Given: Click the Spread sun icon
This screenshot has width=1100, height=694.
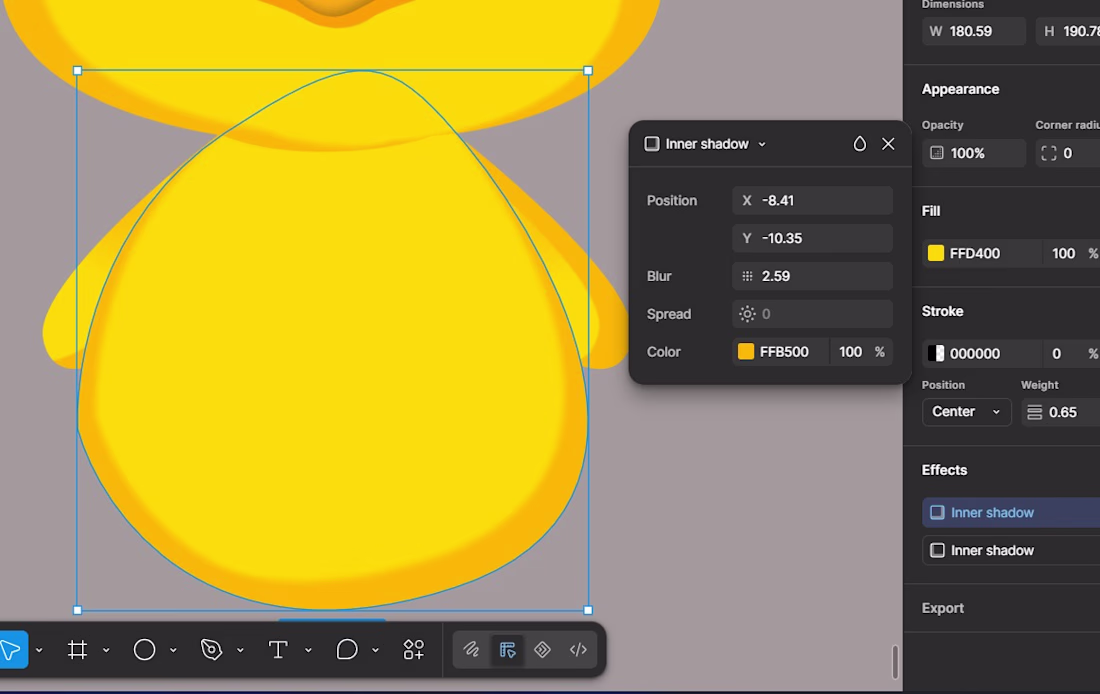Looking at the screenshot, I should click(x=747, y=314).
